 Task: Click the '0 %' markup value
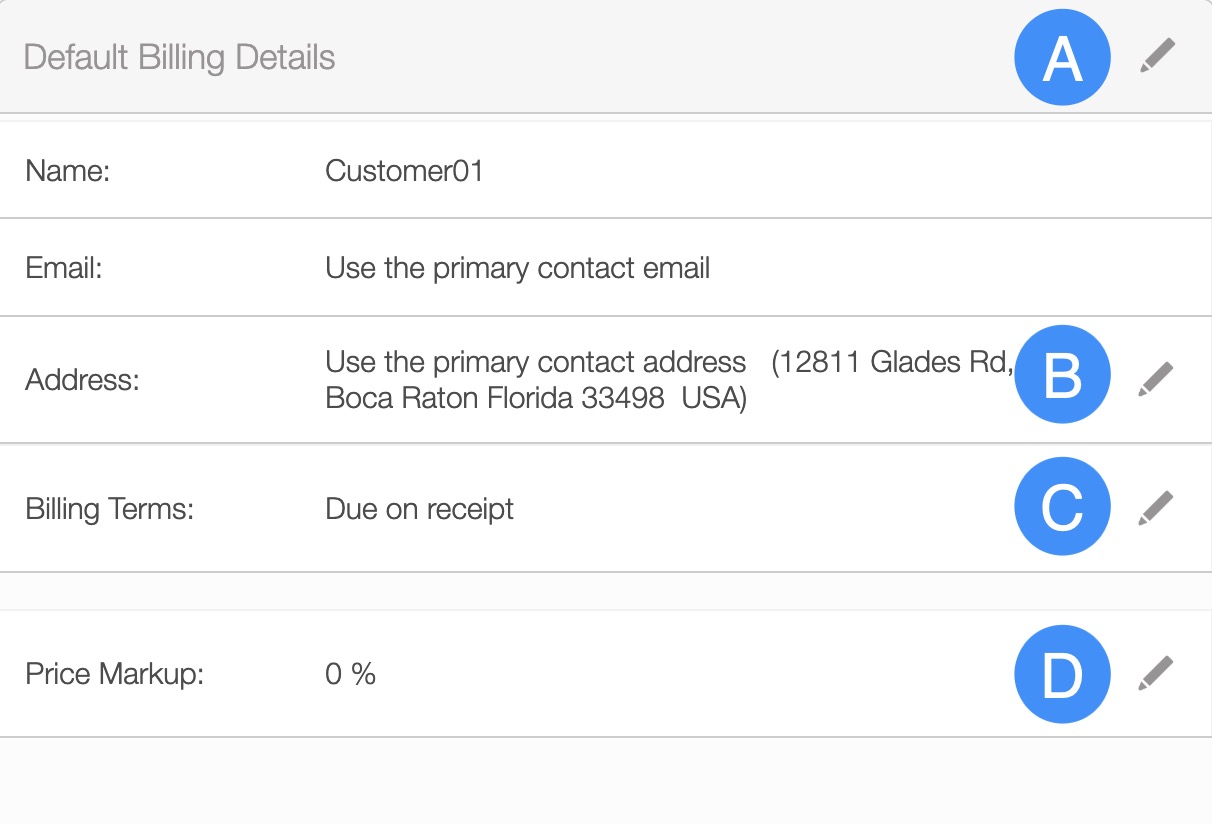(350, 674)
